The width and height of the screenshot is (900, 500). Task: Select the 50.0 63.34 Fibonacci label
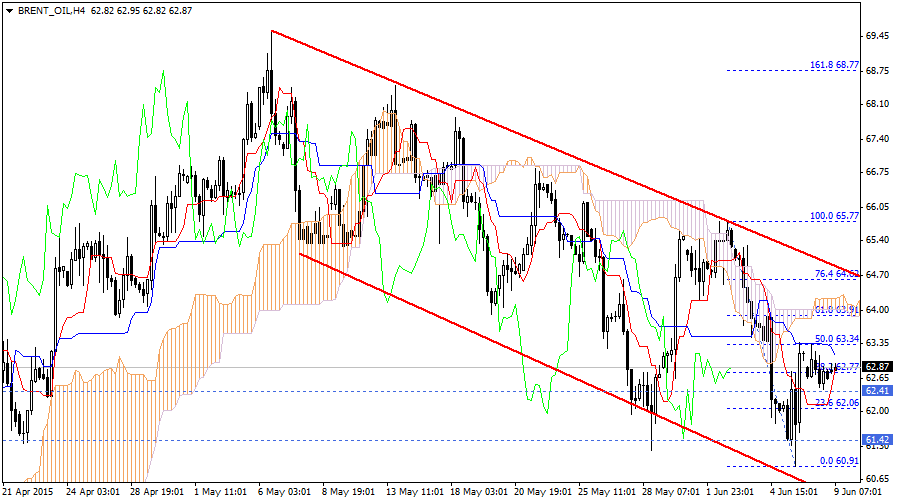click(x=837, y=339)
